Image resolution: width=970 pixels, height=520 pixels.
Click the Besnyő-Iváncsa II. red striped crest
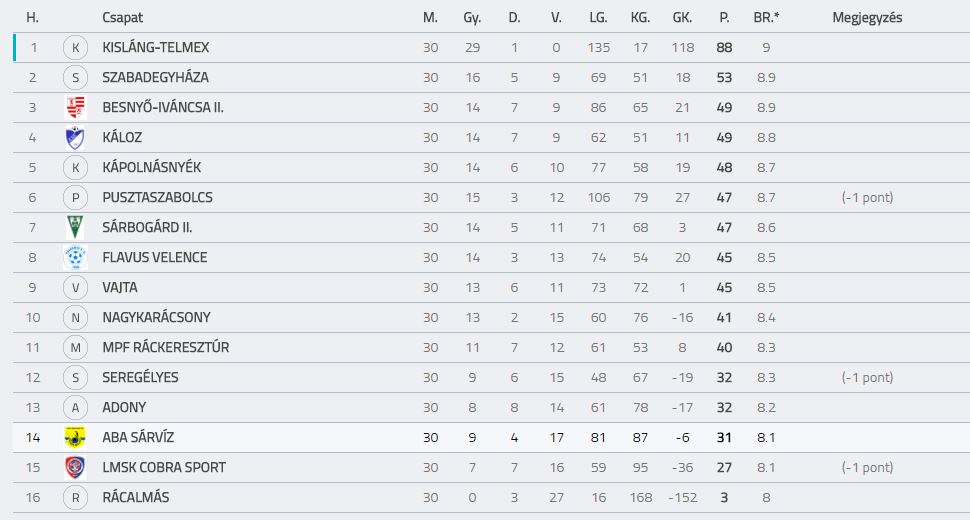(75, 108)
